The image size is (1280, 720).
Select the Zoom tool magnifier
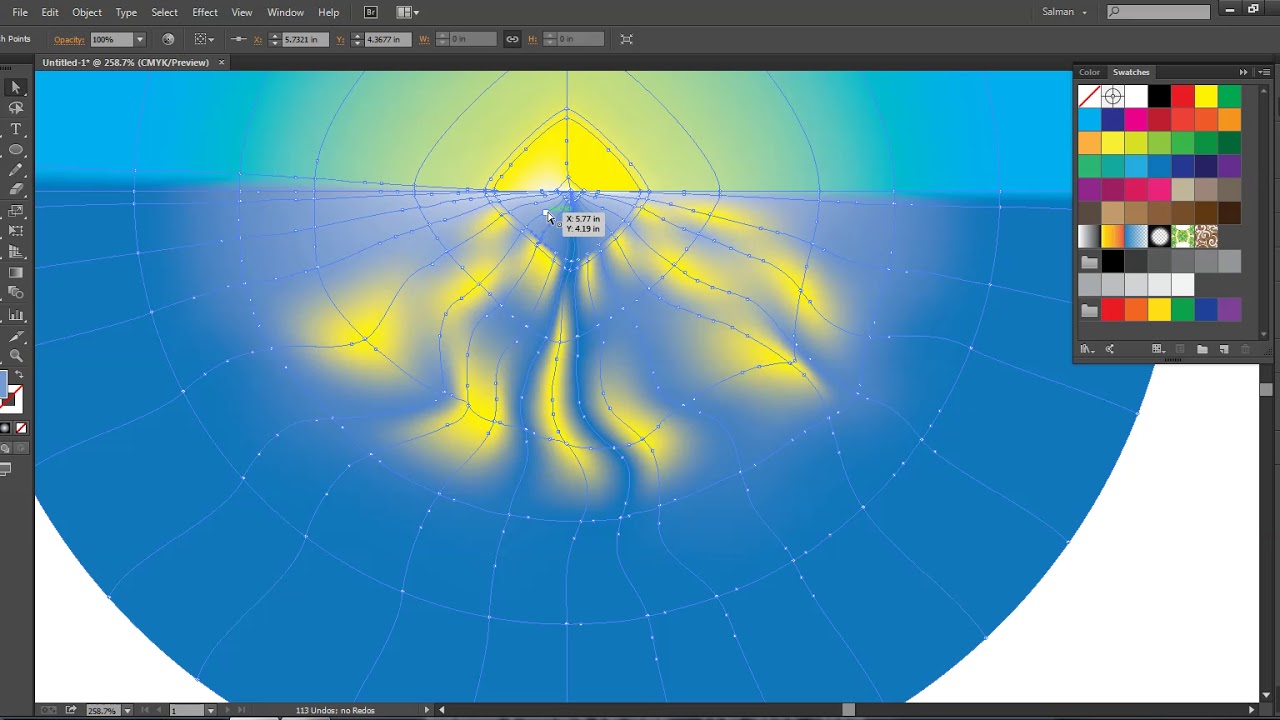(15, 355)
